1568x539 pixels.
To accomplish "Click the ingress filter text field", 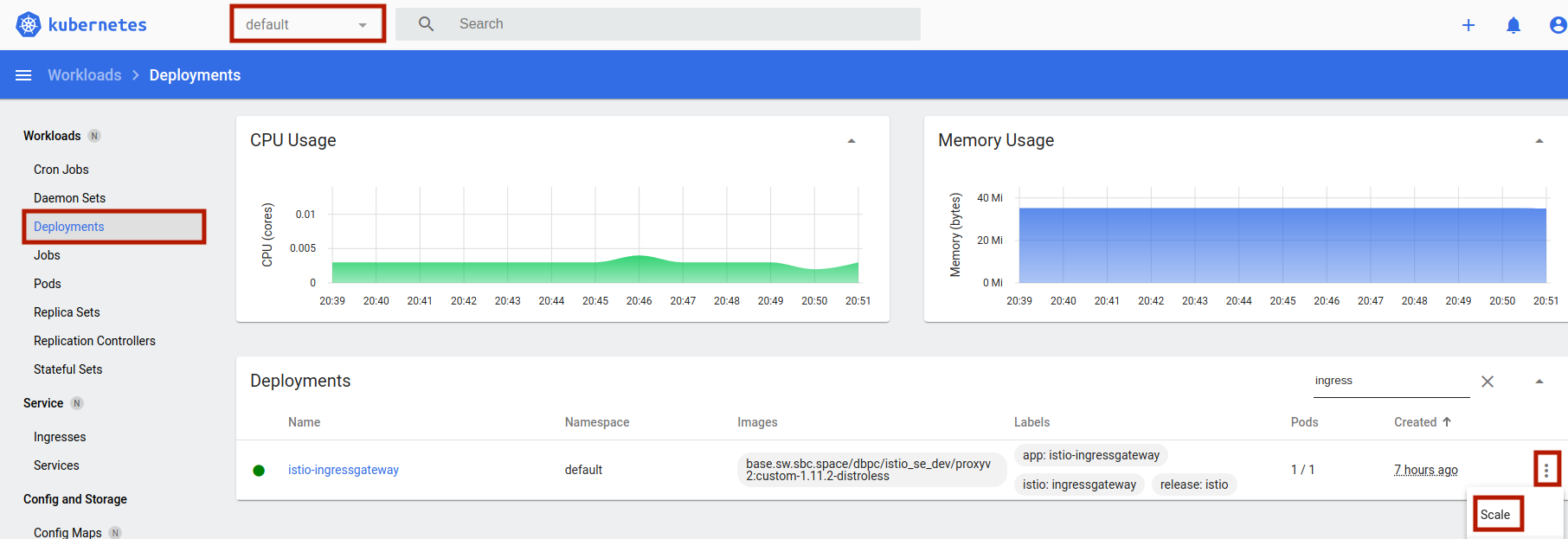I will (x=1389, y=381).
